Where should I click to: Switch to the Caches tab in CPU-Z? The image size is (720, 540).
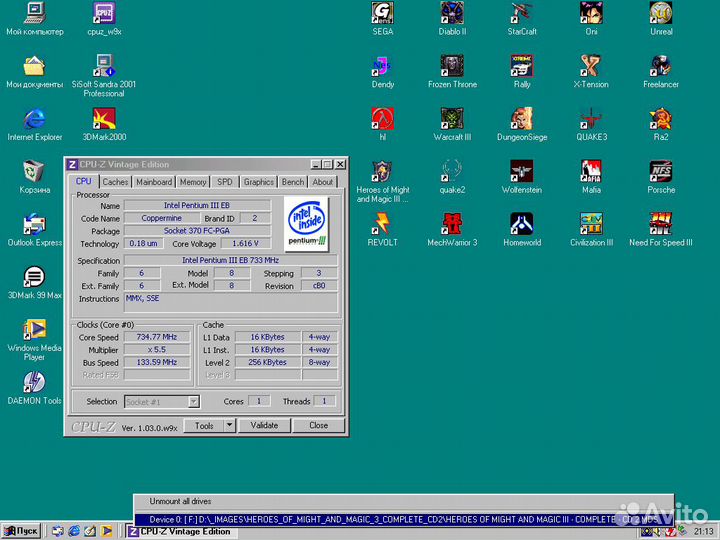coord(115,182)
